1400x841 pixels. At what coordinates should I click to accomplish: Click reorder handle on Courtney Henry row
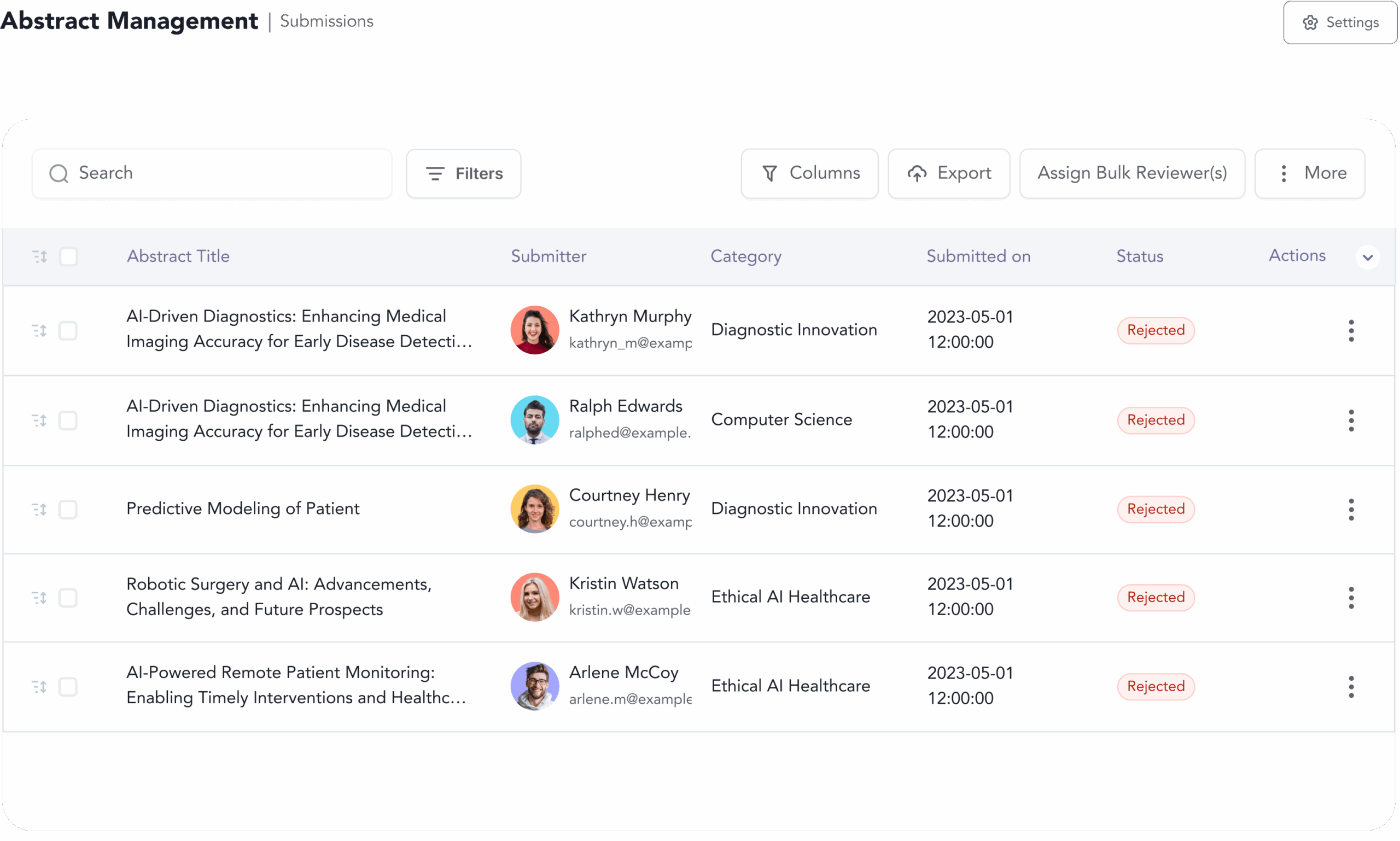pos(39,510)
